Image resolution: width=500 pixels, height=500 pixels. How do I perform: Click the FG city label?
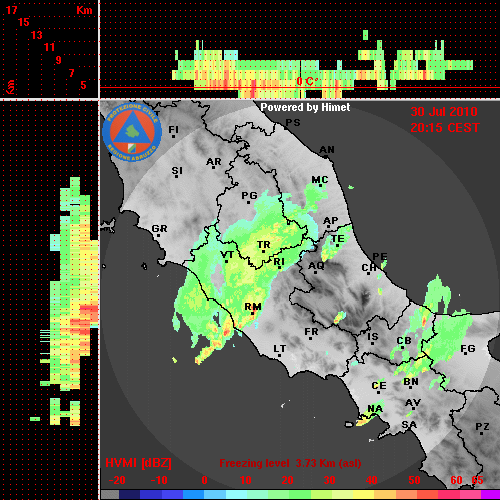coord(468,349)
